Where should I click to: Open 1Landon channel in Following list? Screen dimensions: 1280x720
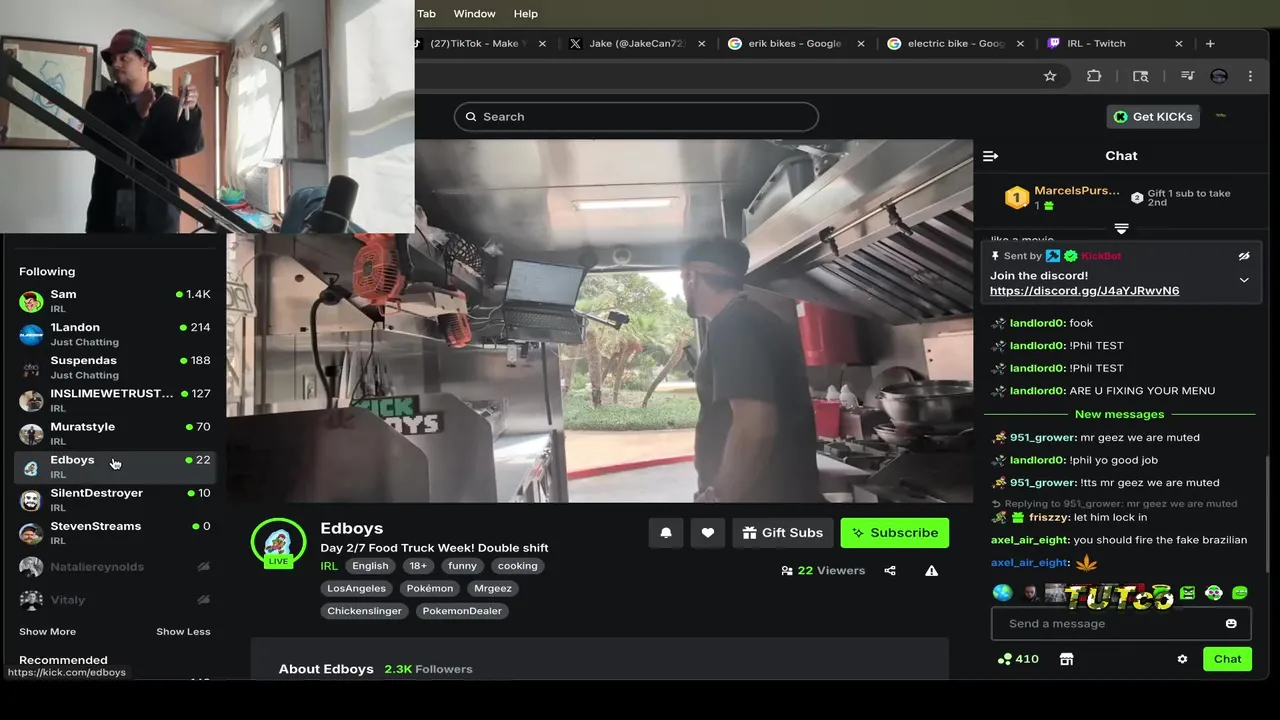click(115, 334)
